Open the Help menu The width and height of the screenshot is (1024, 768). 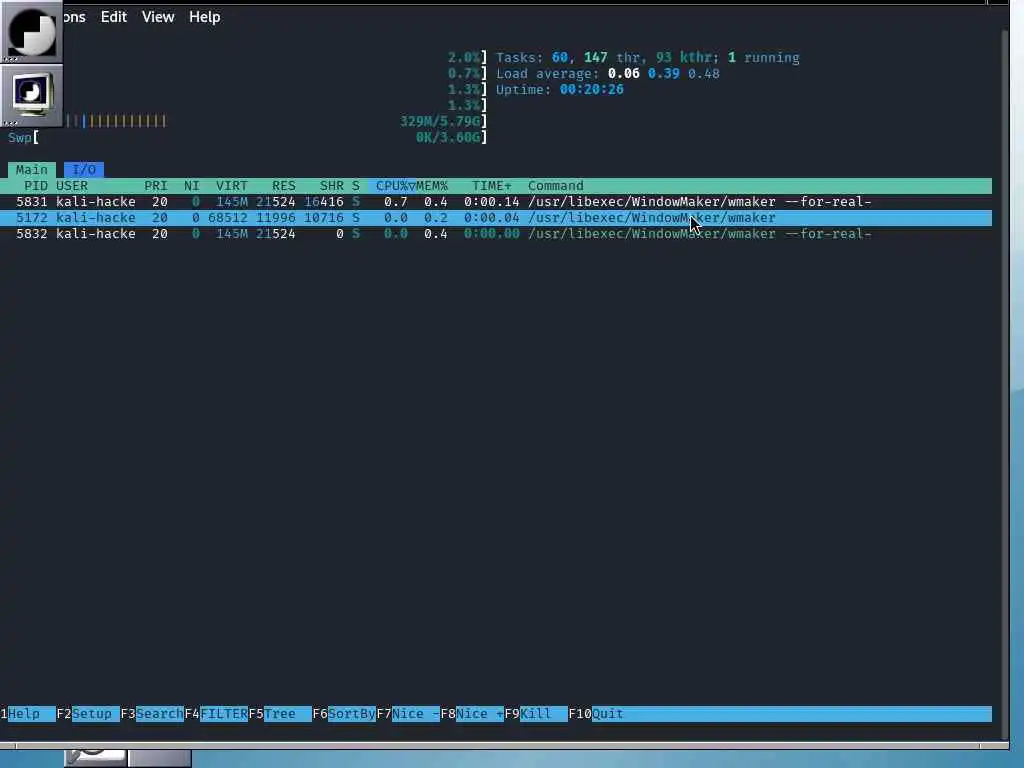pyautogui.click(x=204, y=17)
